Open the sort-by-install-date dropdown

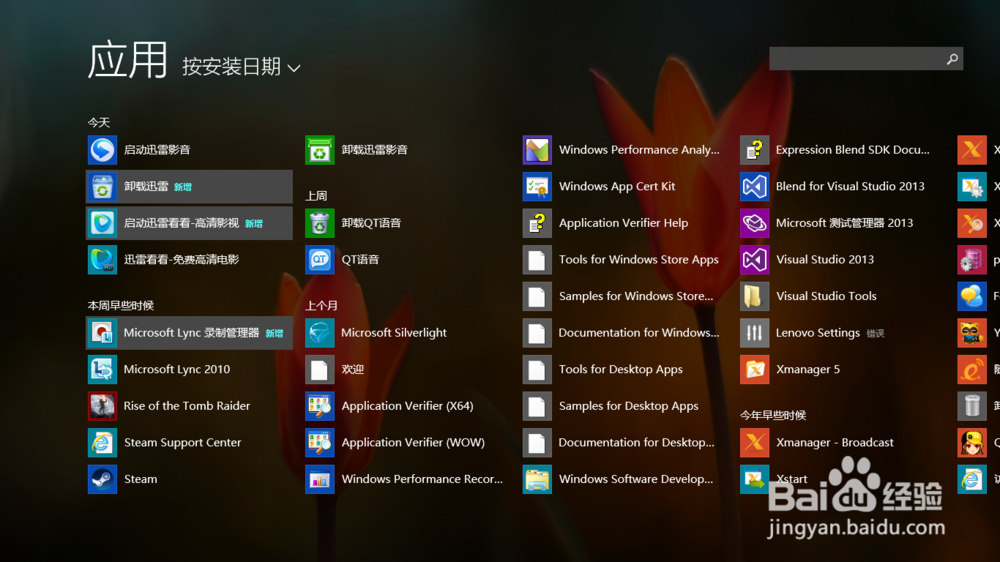click(x=241, y=66)
